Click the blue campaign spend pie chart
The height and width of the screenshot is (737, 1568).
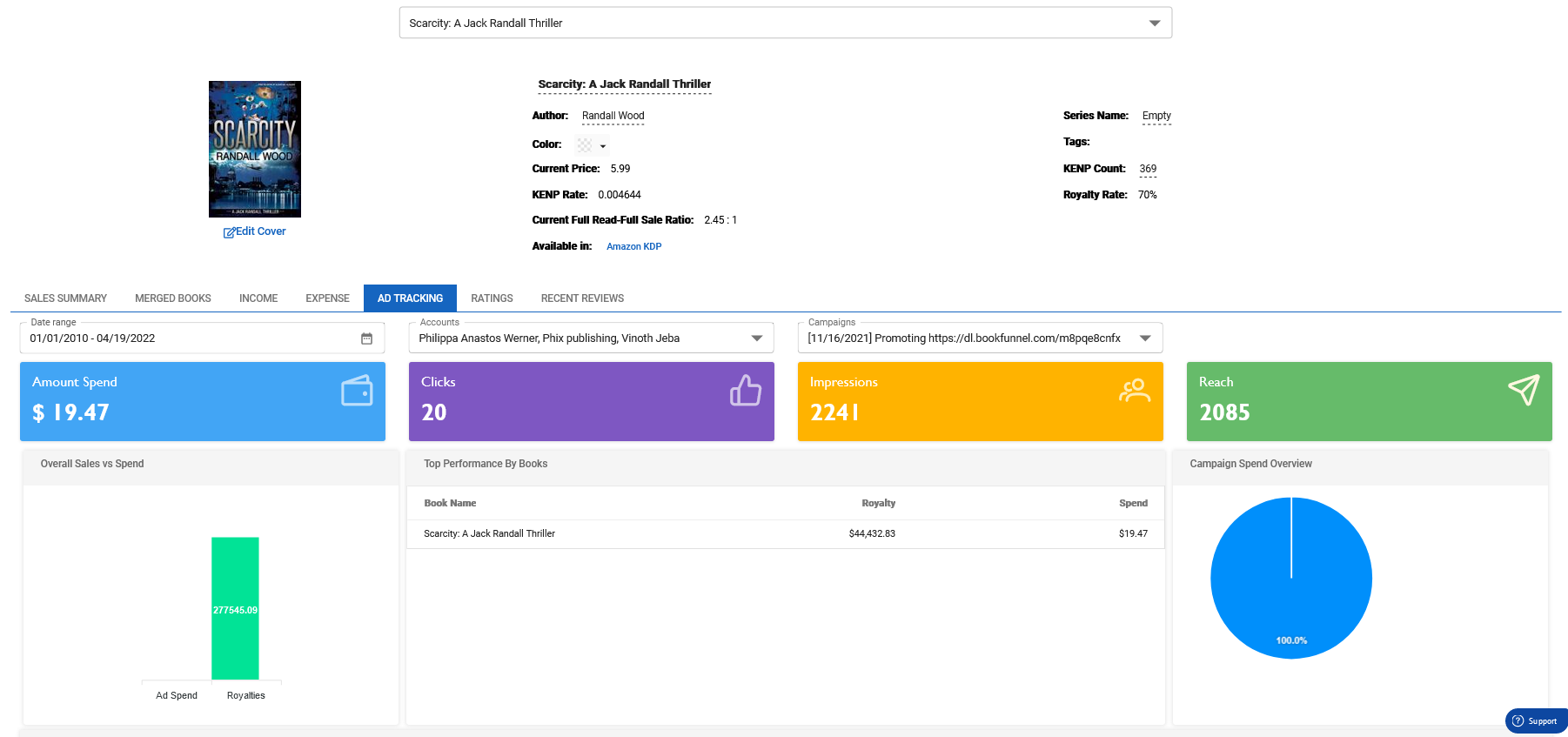click(1291, 578)
